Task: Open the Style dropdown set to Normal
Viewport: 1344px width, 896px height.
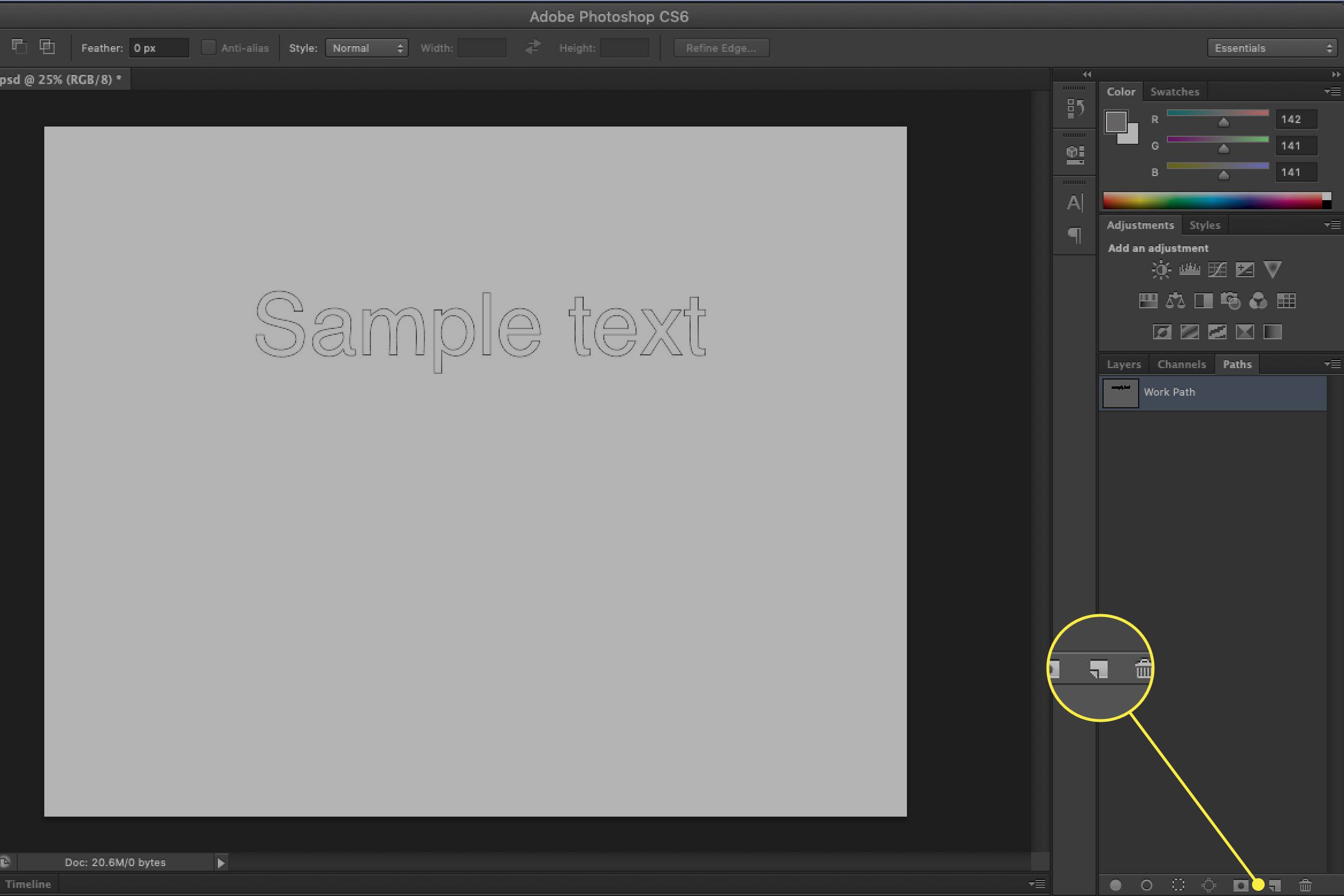Action: (366, 48)
